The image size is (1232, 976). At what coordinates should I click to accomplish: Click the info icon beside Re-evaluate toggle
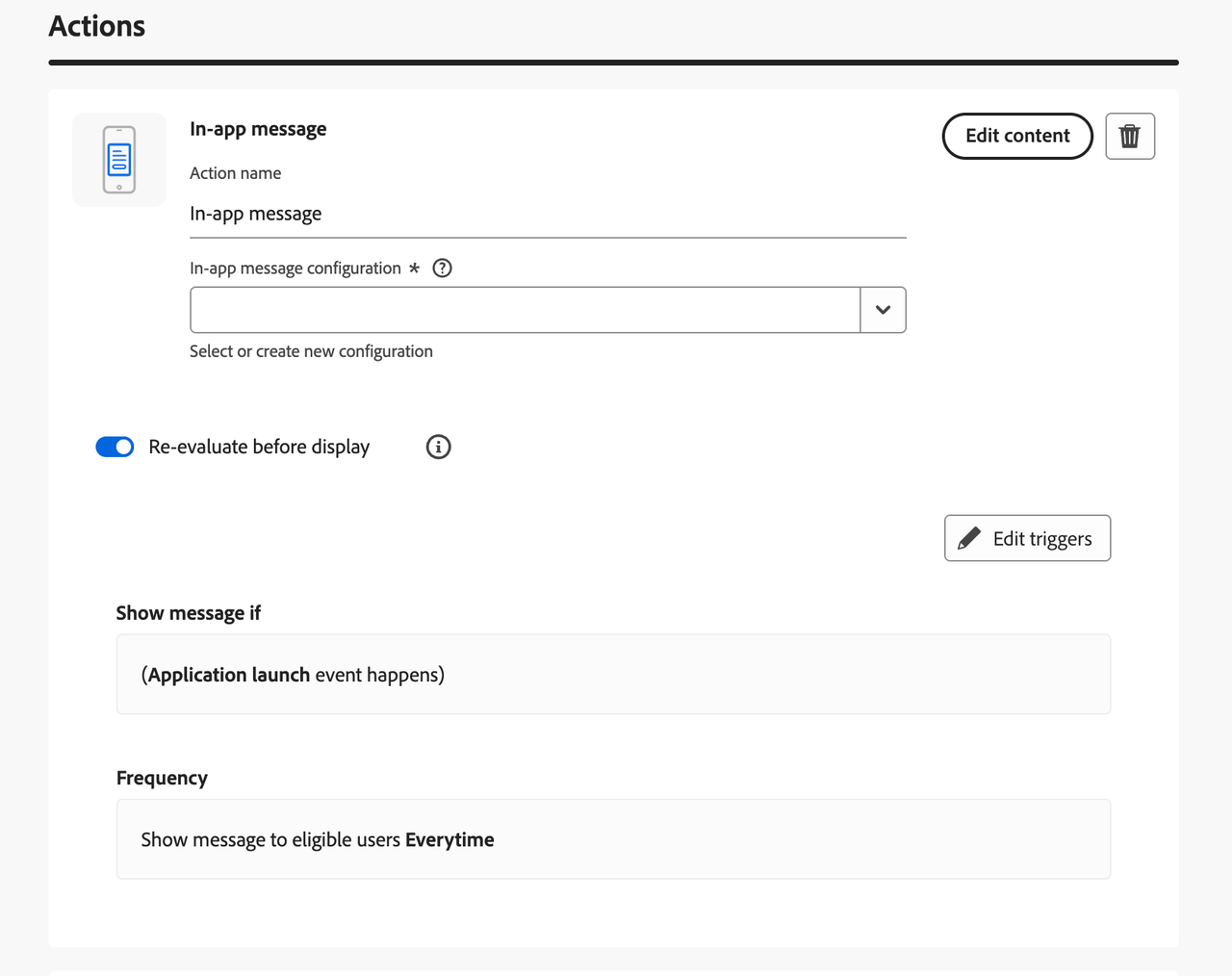(438, 447)
